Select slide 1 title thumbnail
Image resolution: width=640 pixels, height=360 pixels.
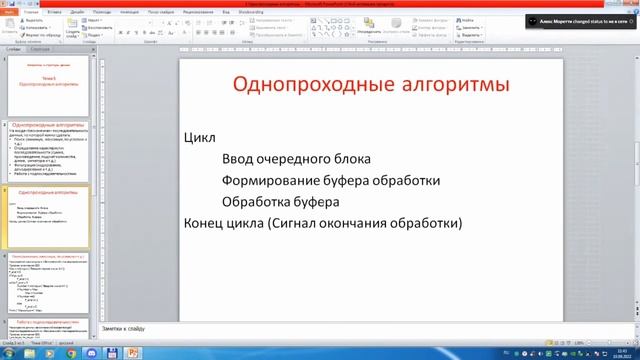[48, 86]
